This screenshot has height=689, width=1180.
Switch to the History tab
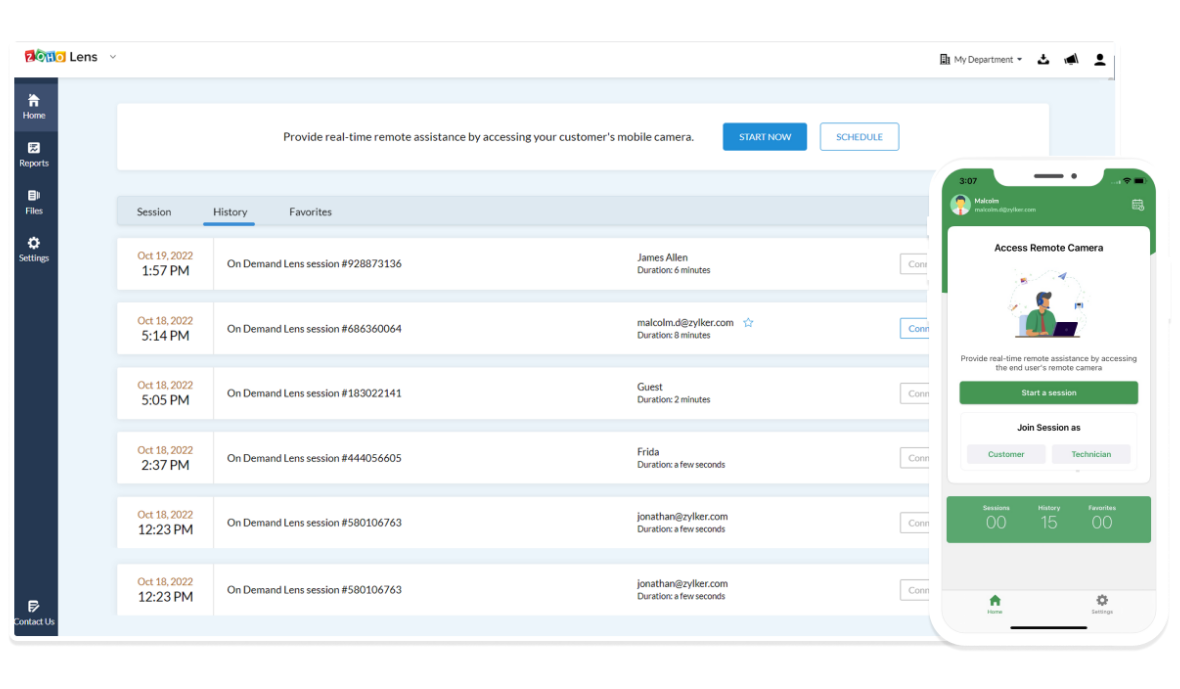[230, 212]
